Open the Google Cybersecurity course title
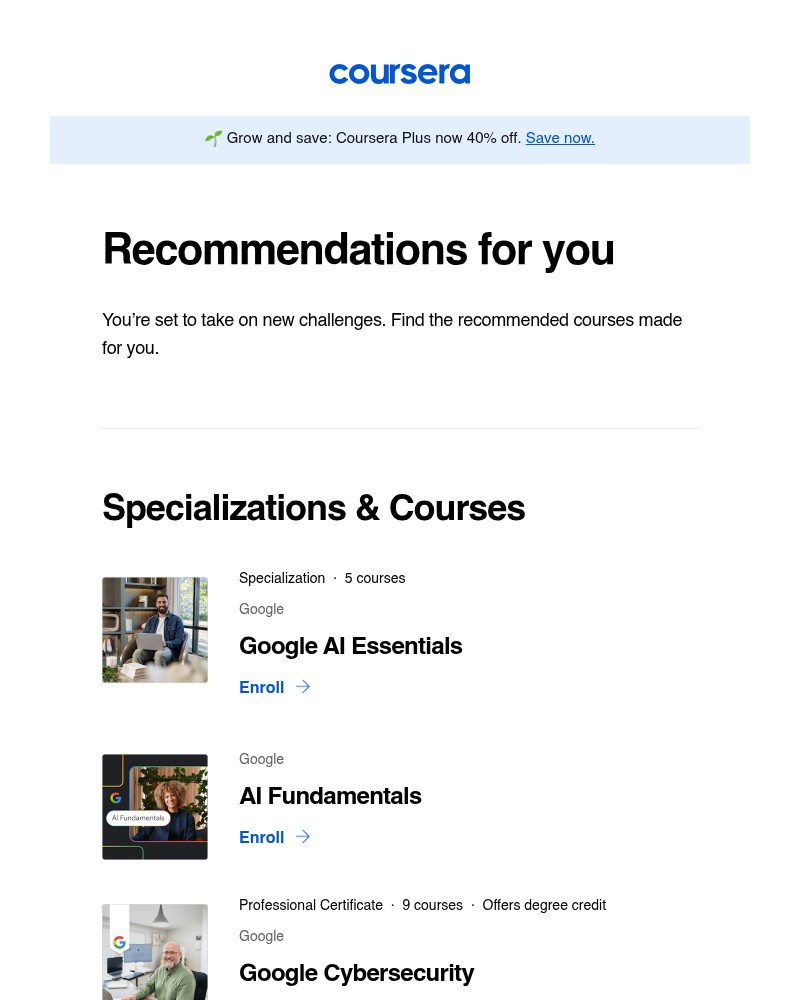Screen dimensions: 800x1000 click(357, 973)
